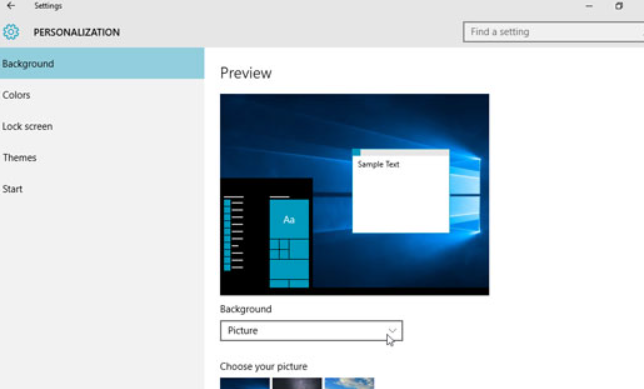Click the Choose your picture label
The height and width of the screenshot is (389, 644).
pos(264,366)
